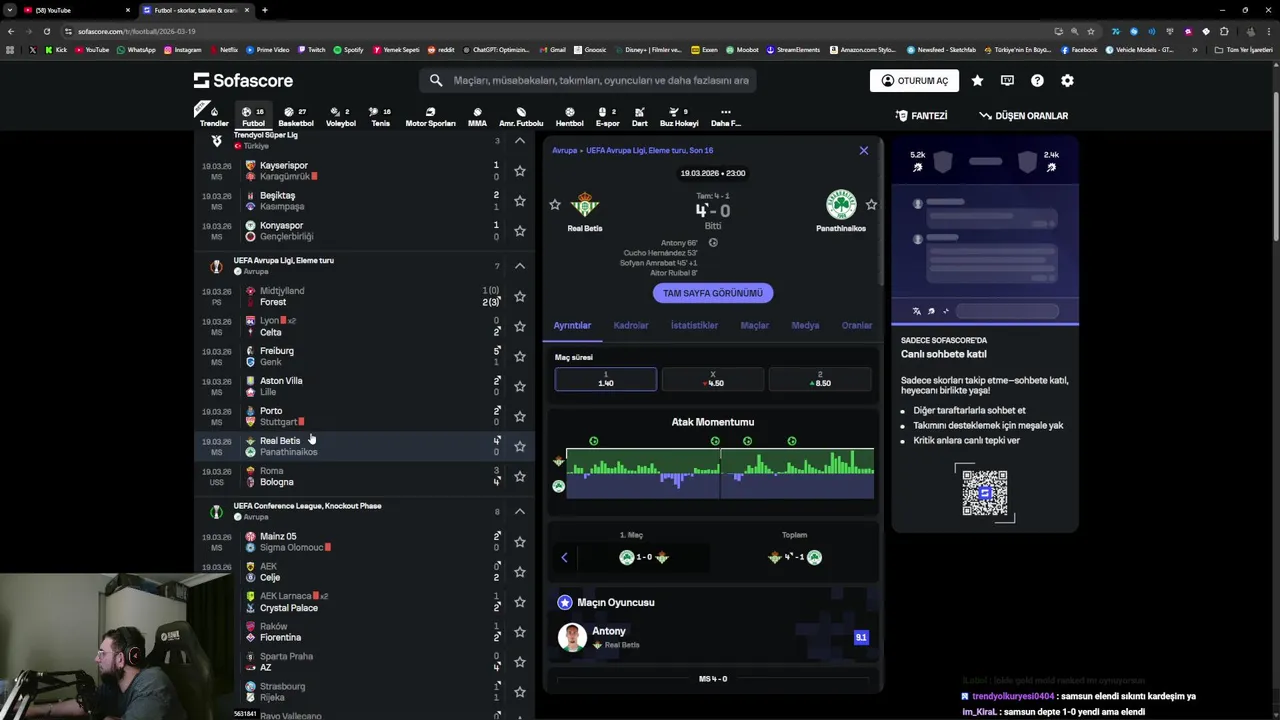Open Daha Fazla sports menu
The image size is (1280, 720).
pos(726,117)
